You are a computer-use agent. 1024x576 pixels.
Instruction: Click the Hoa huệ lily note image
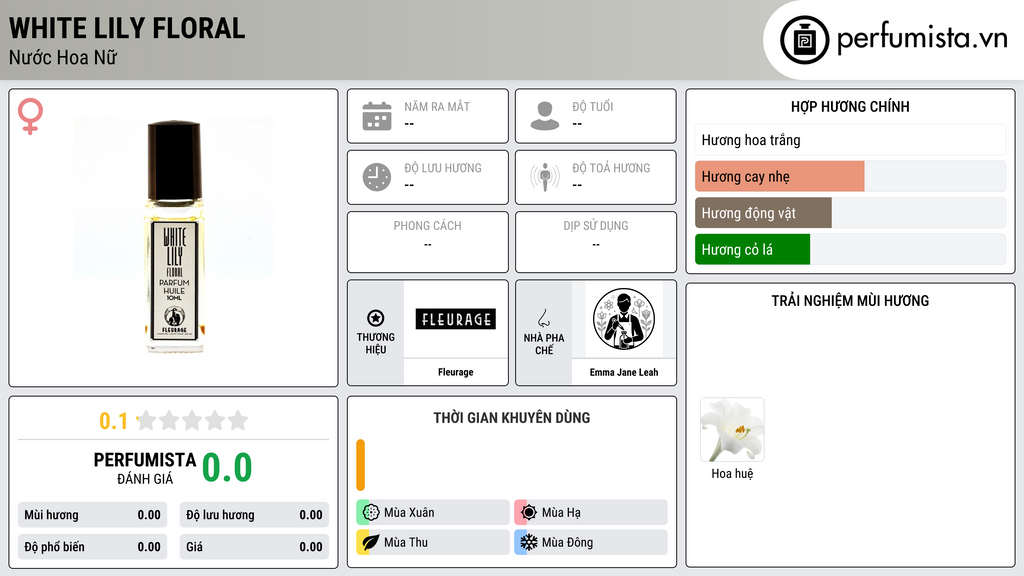click(x=732, y=430)
